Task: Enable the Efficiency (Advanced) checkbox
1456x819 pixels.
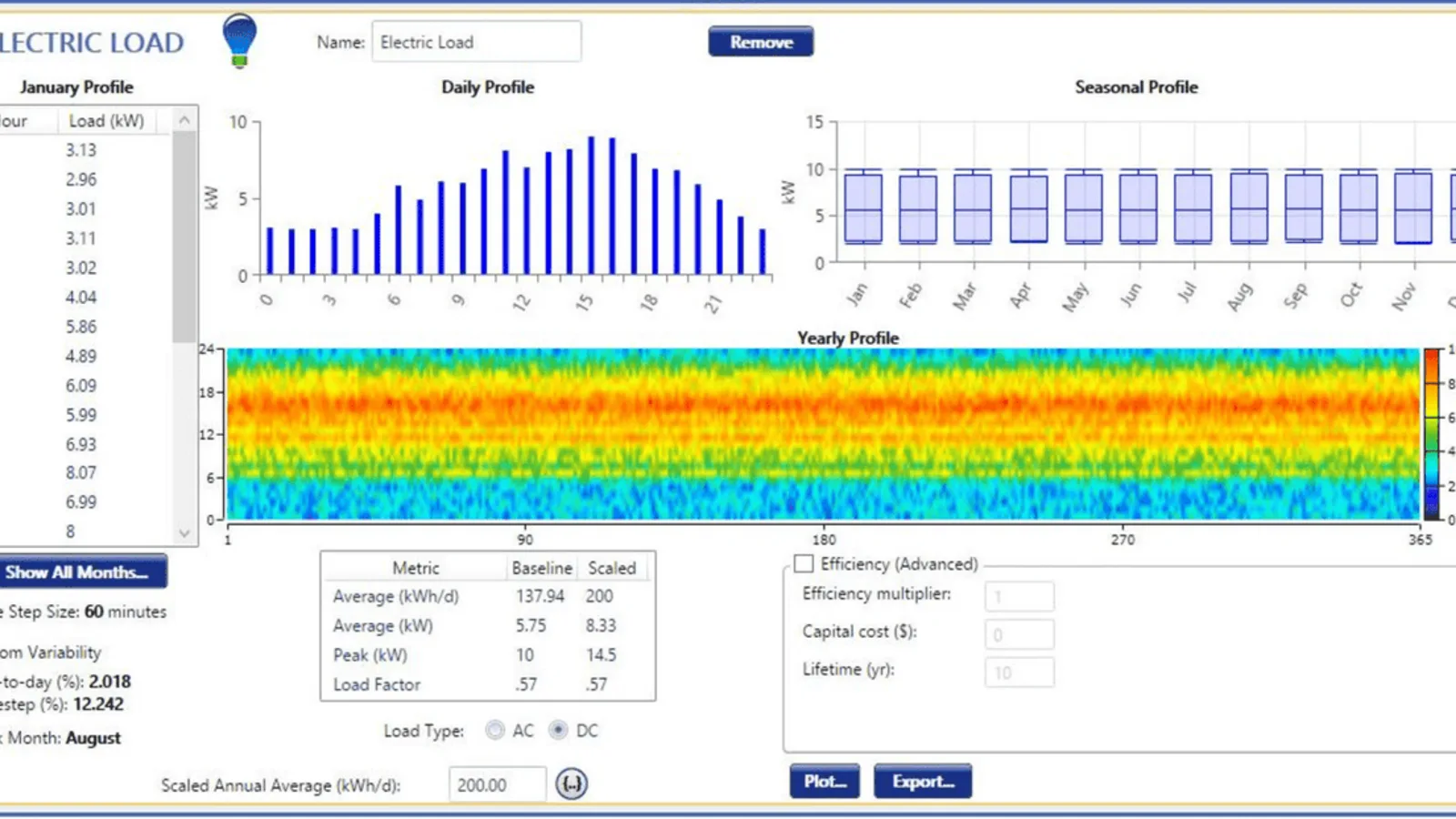Action: (804, 564)
